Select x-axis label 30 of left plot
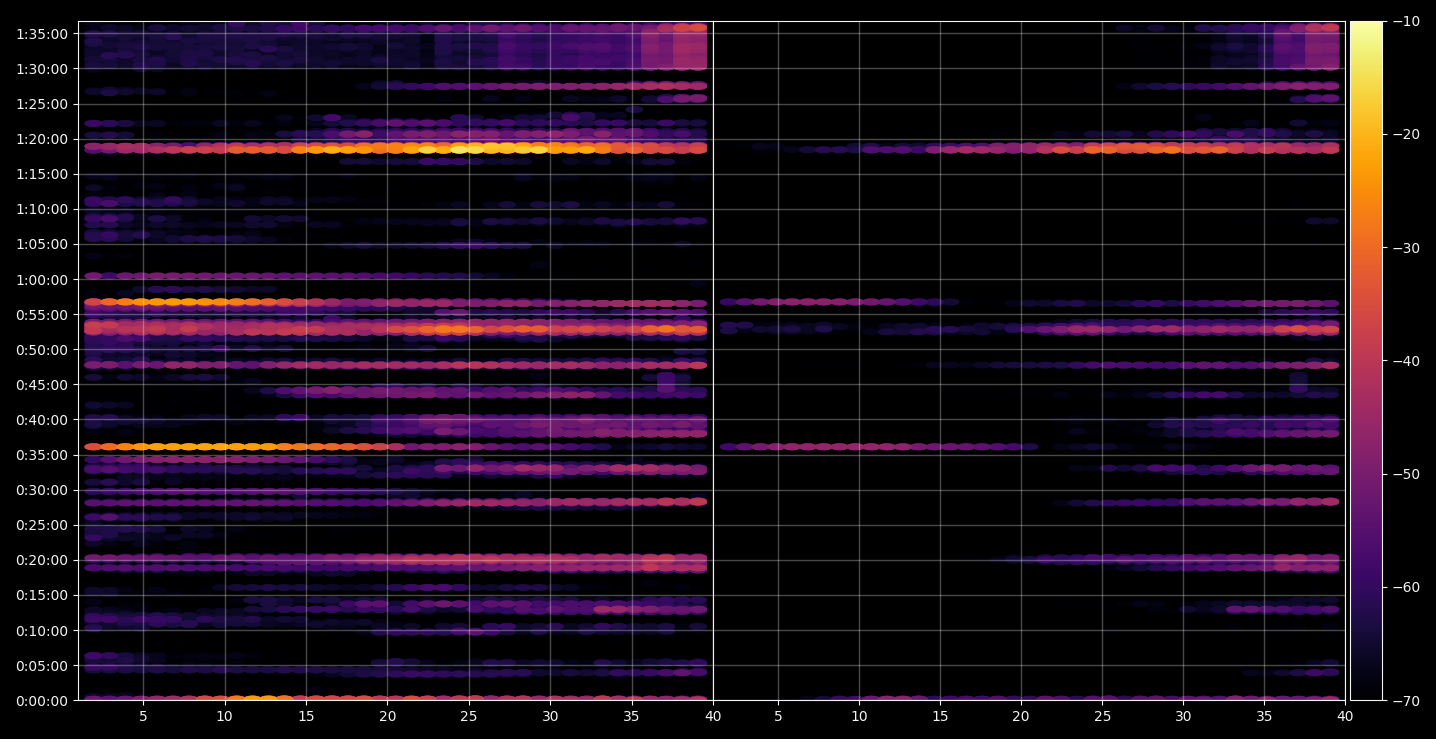The image size is (1436, 739). point(550,717)
